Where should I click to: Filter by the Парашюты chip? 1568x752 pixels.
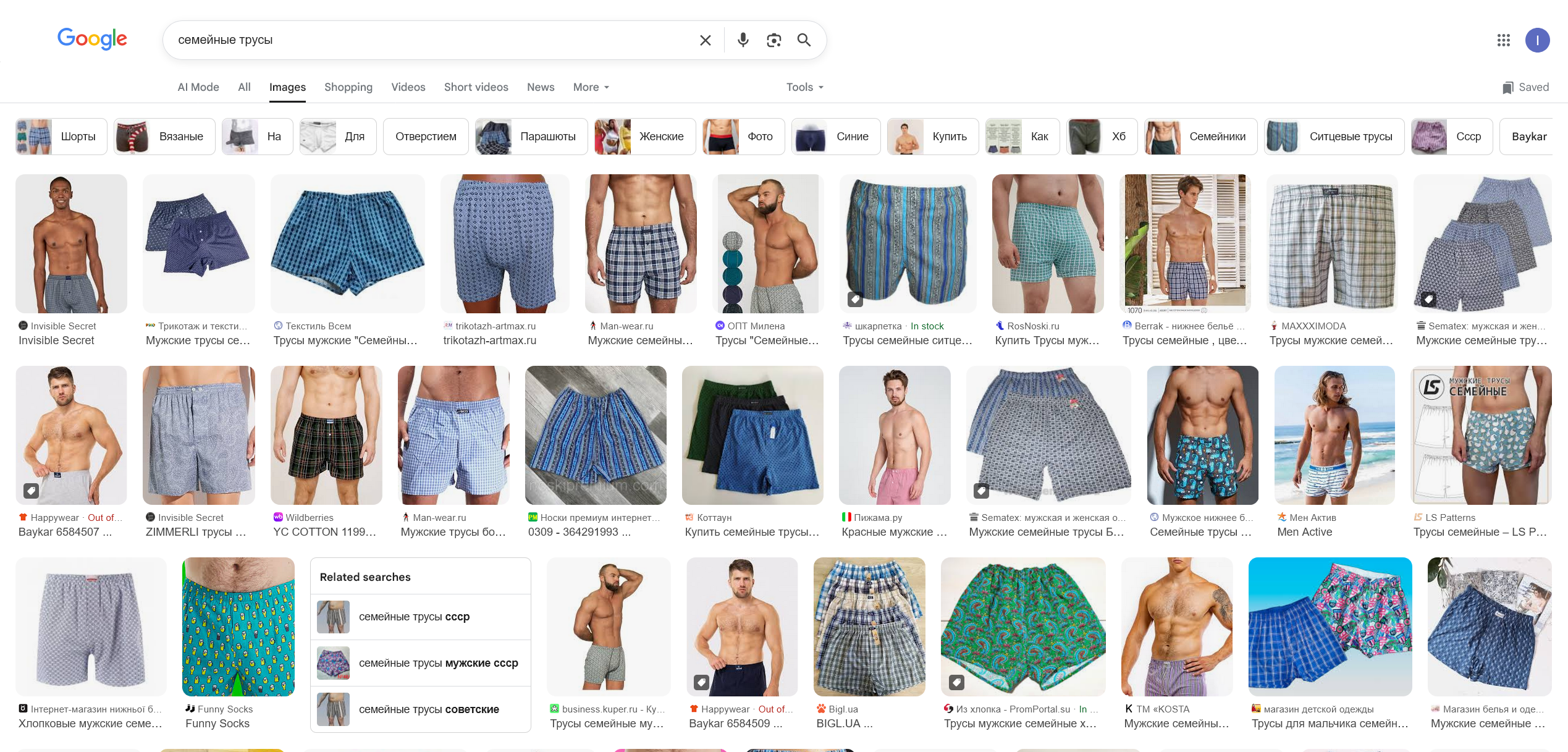point(531,137)
